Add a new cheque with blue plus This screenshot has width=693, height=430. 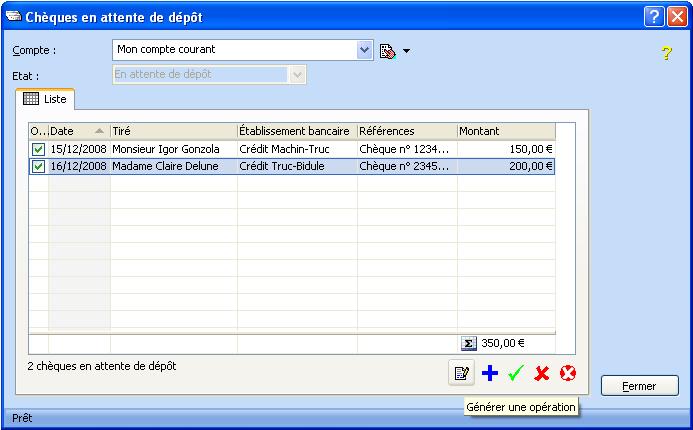[x=489, y=374]
